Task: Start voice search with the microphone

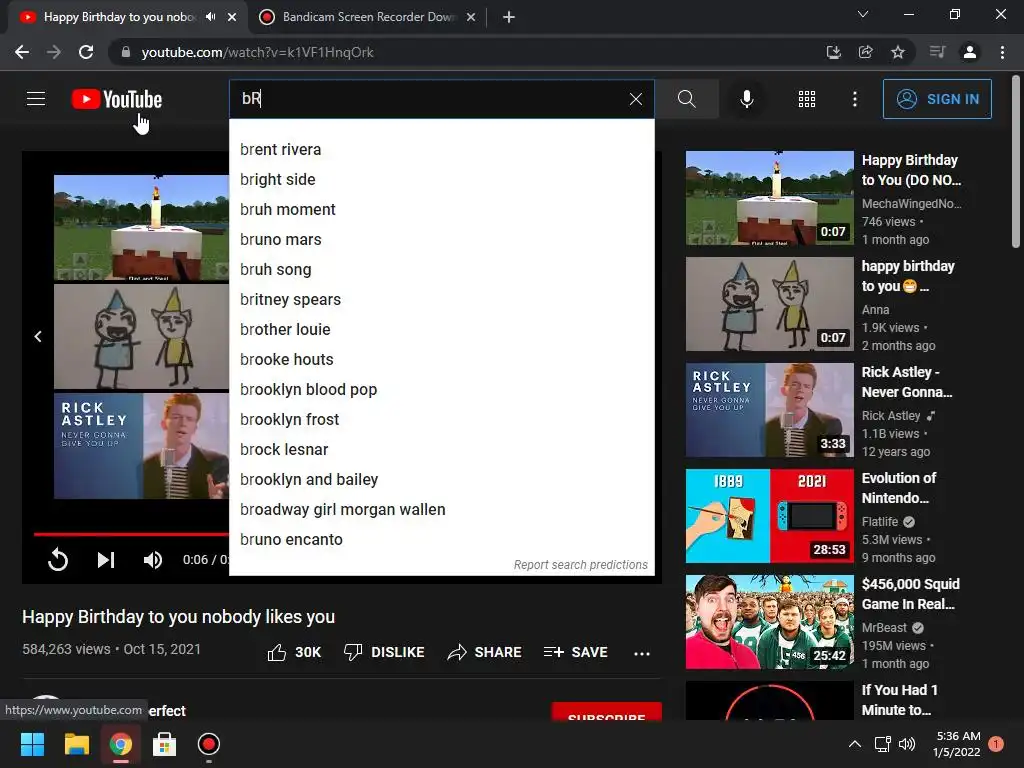Action: point(746,99)
